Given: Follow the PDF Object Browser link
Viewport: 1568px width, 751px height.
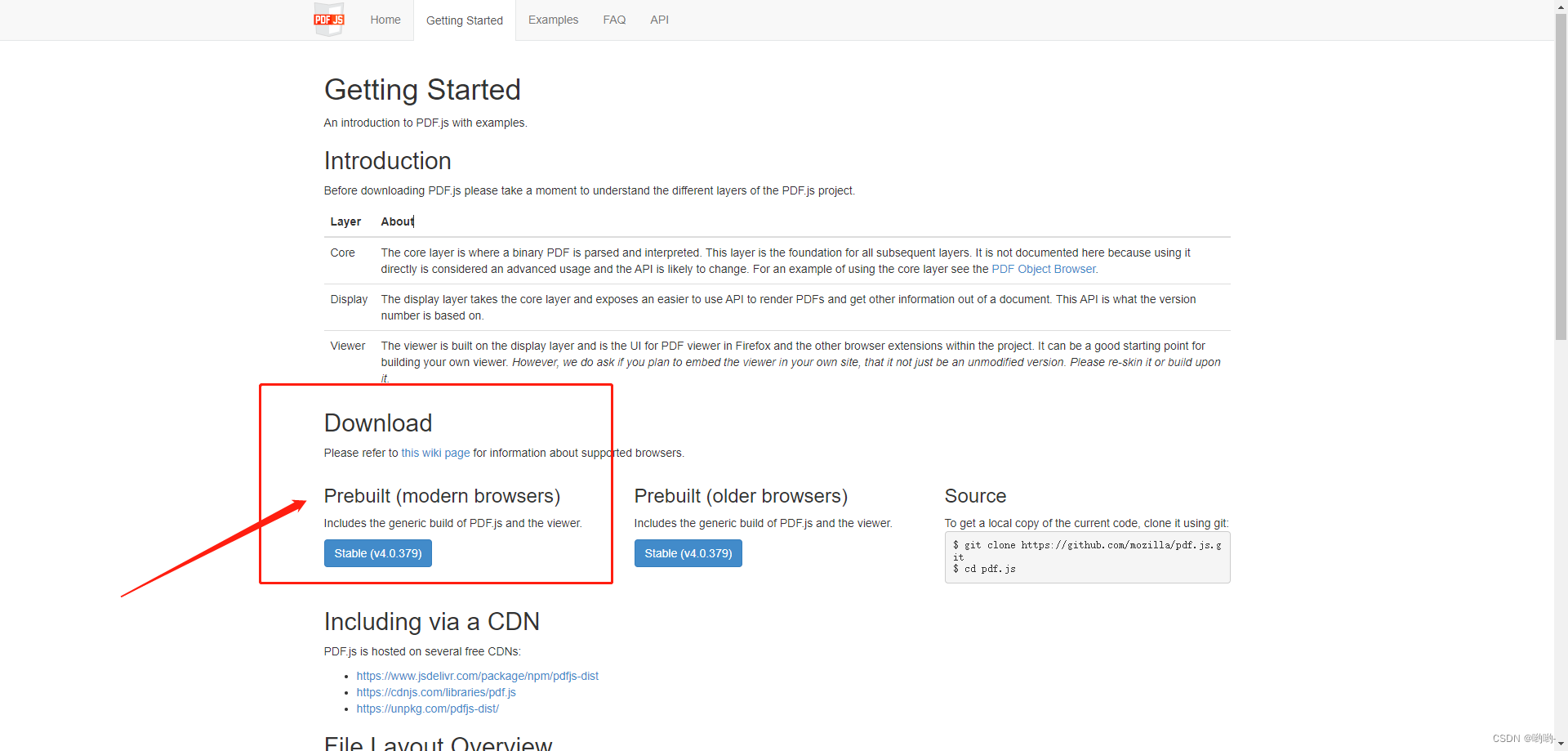Looking at the screenshot, I should (x=1045, y=269).
